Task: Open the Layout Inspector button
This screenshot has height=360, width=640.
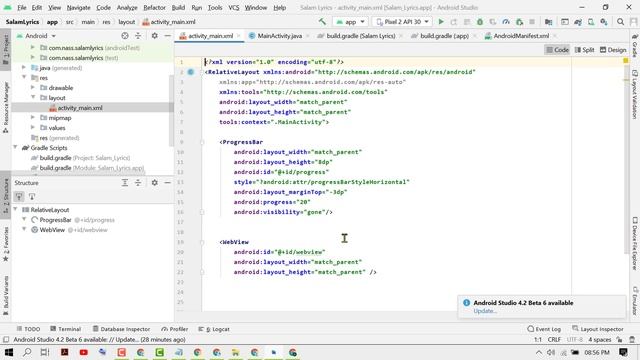Action: 598,329
